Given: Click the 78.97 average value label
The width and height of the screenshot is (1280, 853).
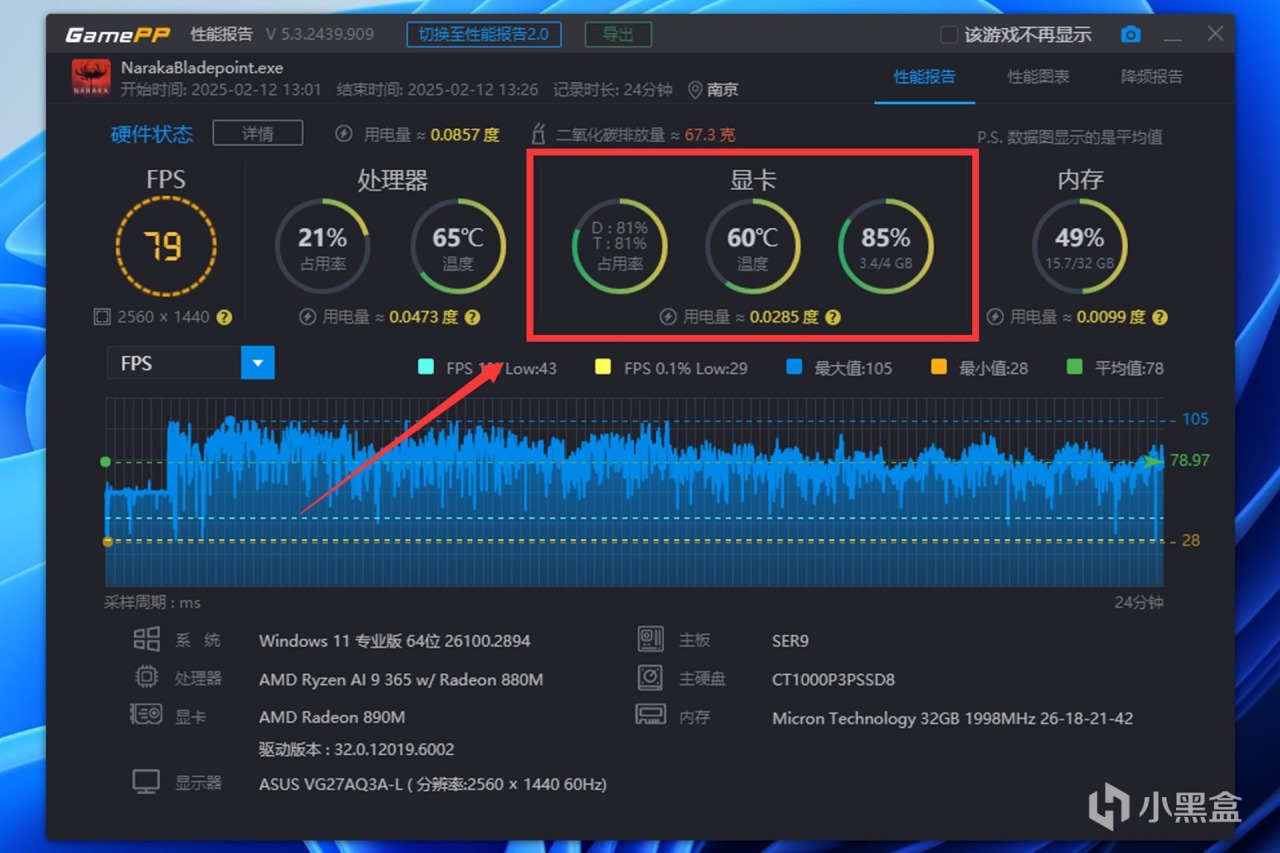Looking at the screenshot, I should (1190, 461).
